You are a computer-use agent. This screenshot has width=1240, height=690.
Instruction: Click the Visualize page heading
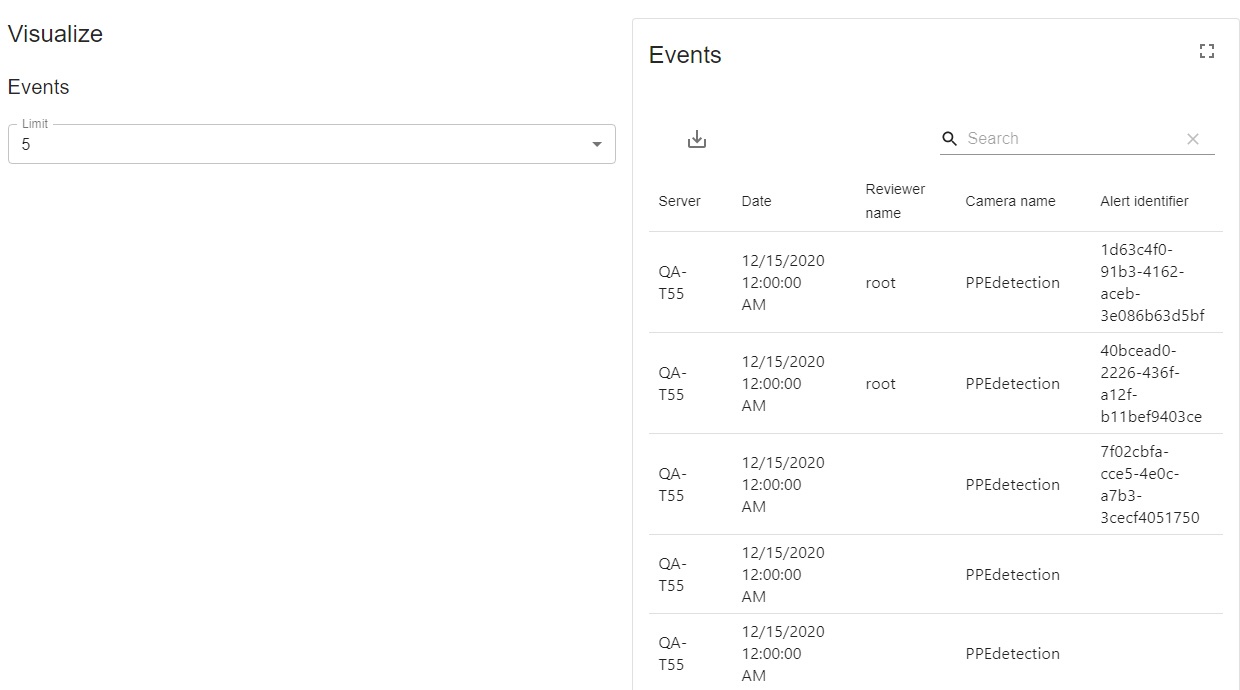[x=55, y=34]
